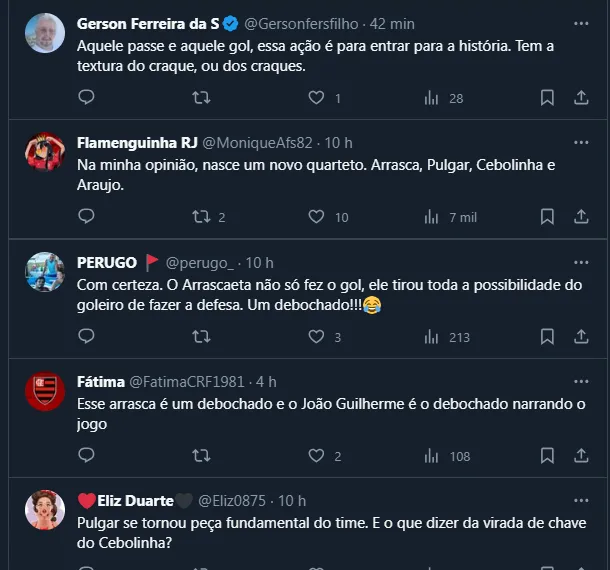Click Flamenguinha RJ's avatar
The width and height of the screenshot is (610, 570).
[45, 154]
